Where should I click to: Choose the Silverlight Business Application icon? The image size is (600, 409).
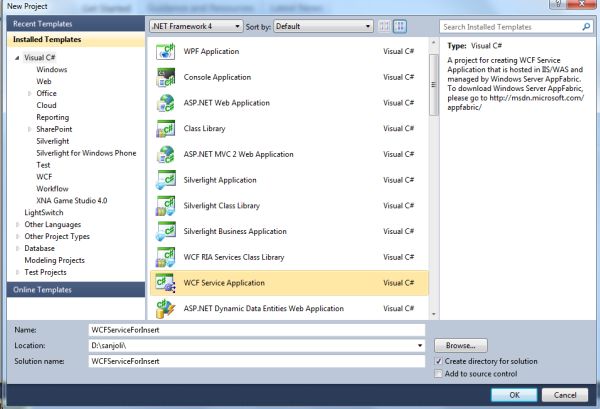[165, 231]
